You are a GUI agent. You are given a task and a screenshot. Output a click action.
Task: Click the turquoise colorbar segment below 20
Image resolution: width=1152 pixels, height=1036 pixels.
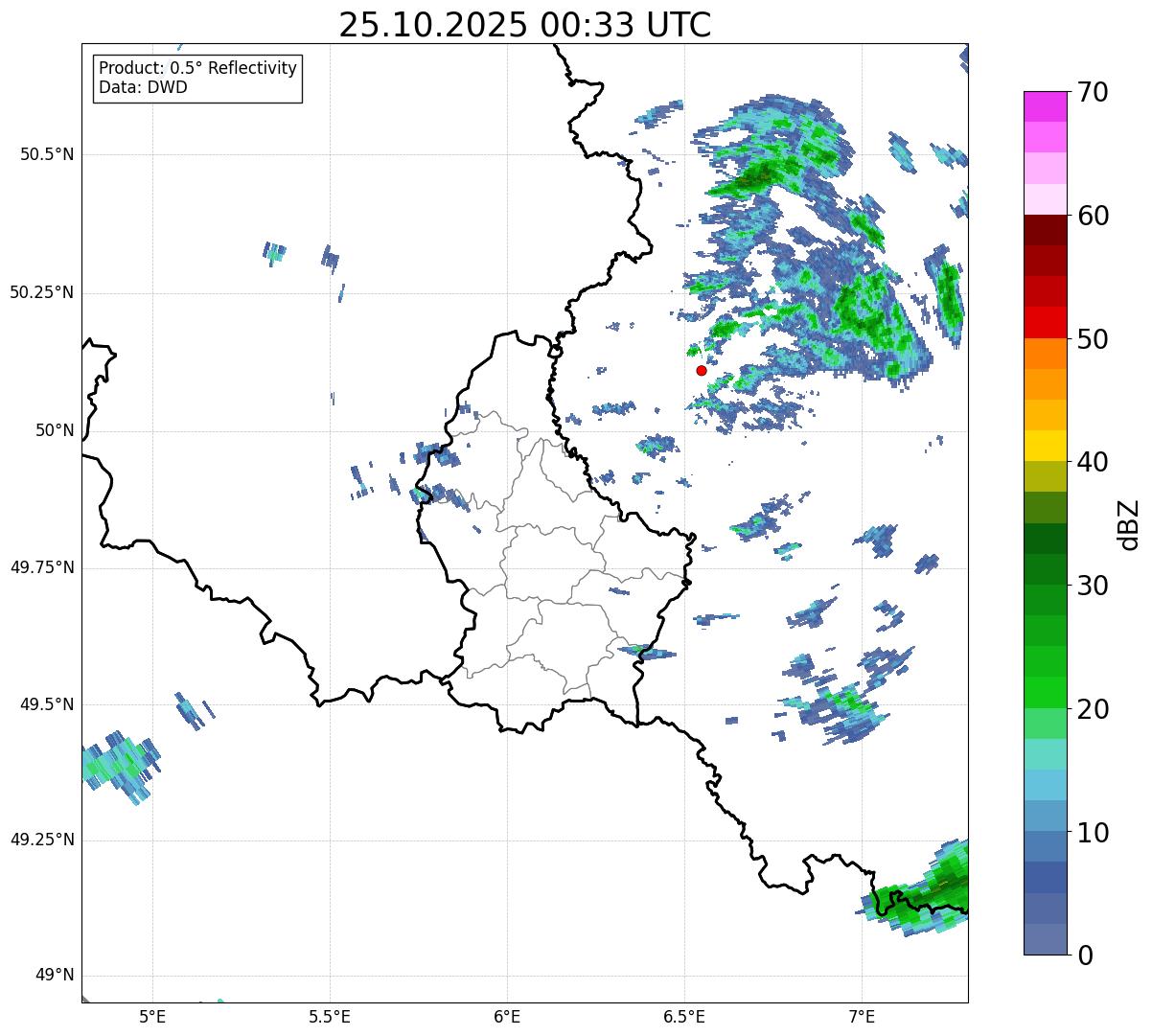[1045, 754]
